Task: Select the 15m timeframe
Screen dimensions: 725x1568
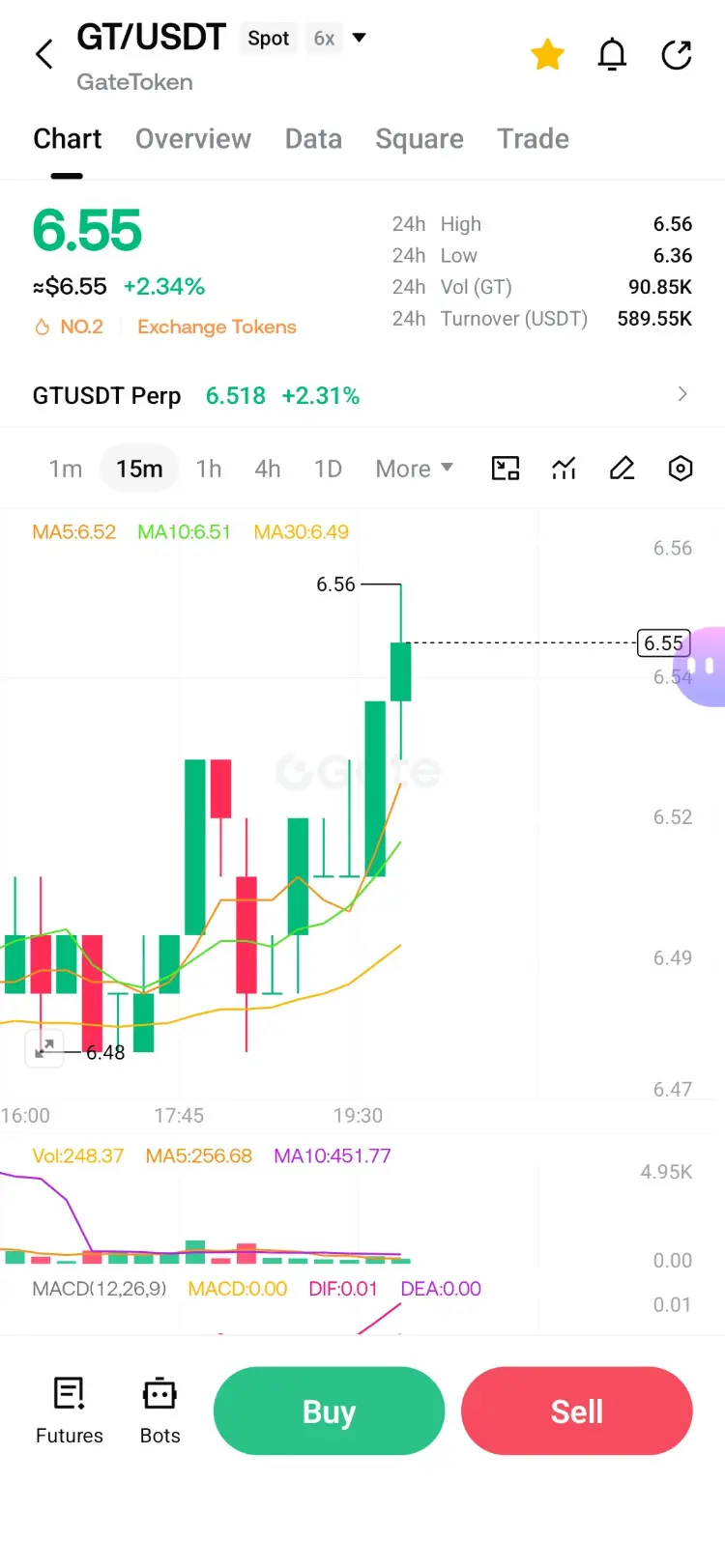Action: (x=139, y=469)
